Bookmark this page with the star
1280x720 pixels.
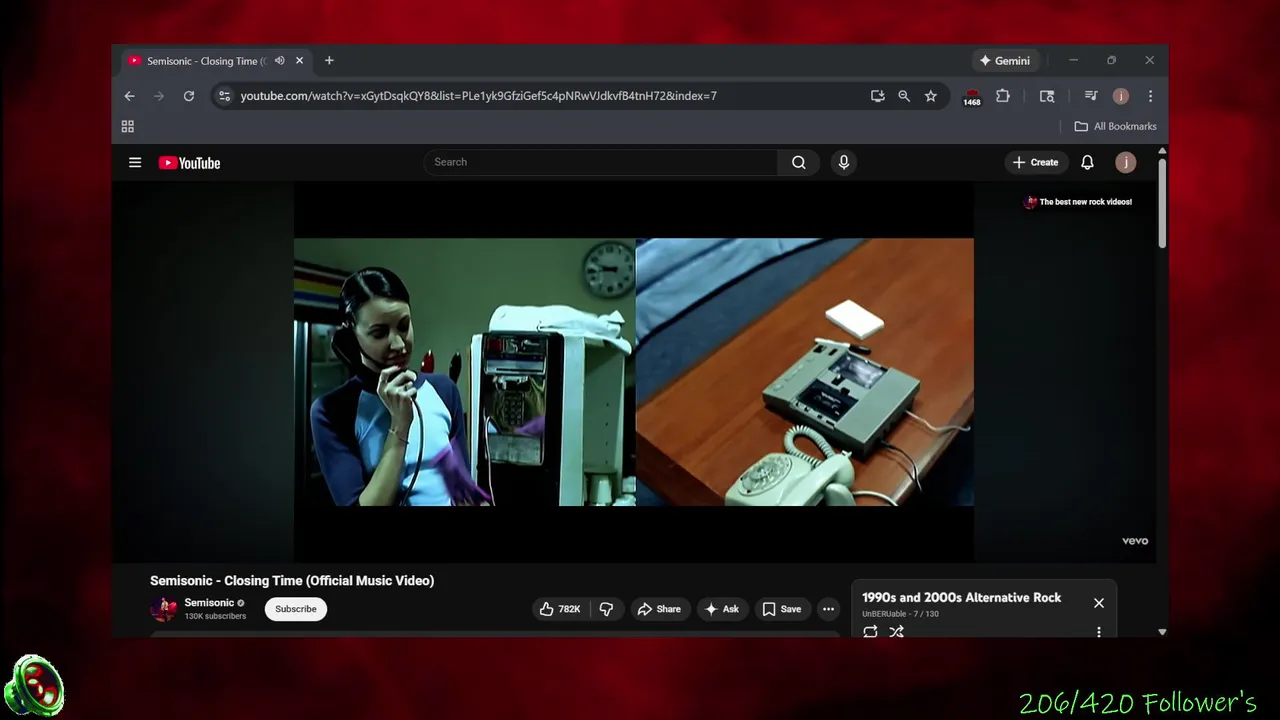click(931, 96)
